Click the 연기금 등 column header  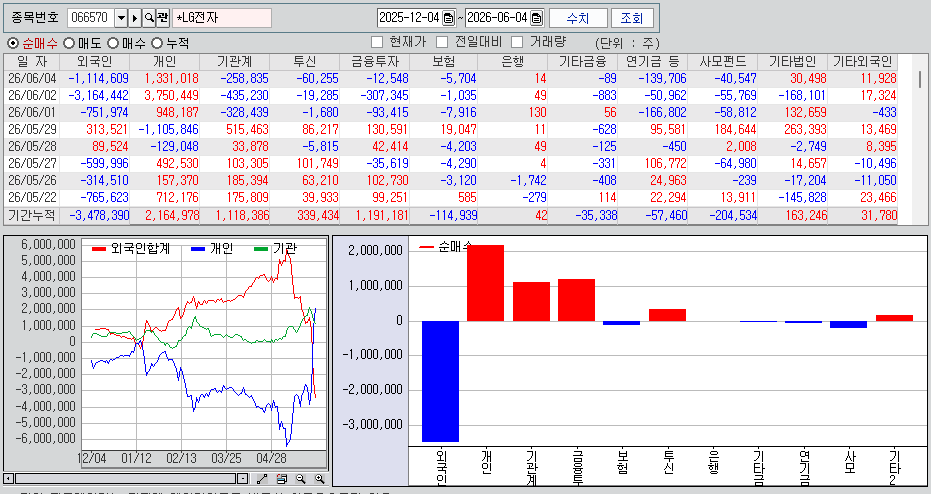click(653, 62)
